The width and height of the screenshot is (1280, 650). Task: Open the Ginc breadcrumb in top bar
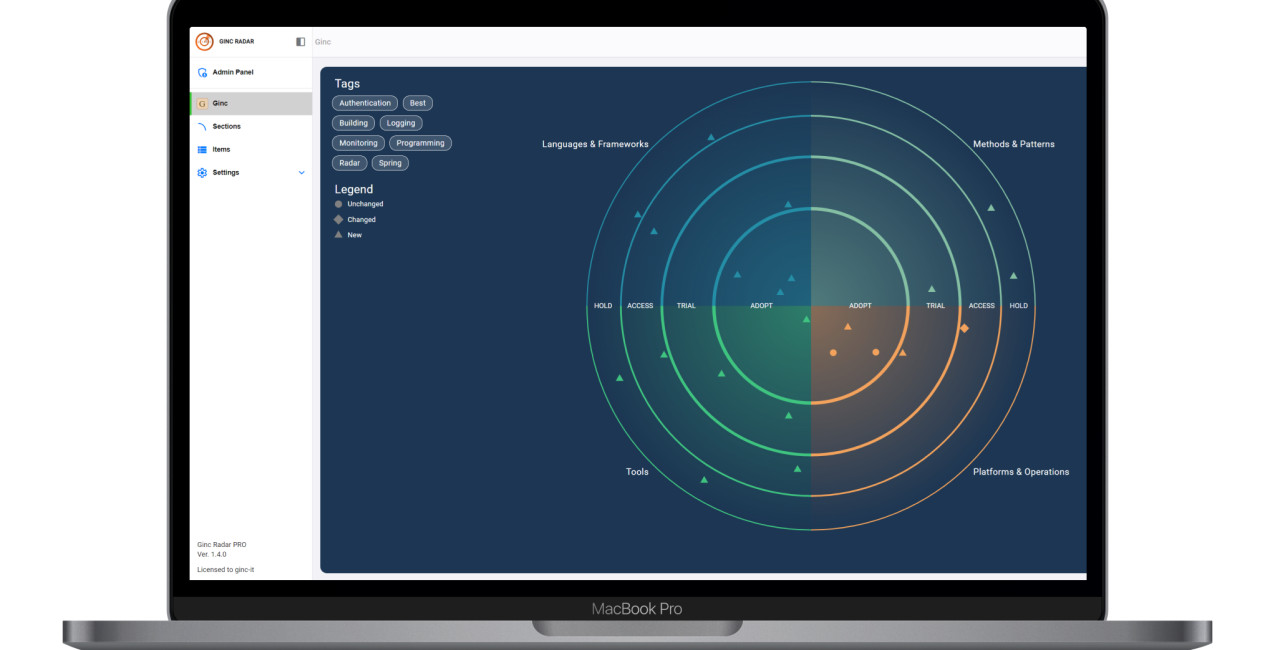pyautogui.click(x=323, y=42)
